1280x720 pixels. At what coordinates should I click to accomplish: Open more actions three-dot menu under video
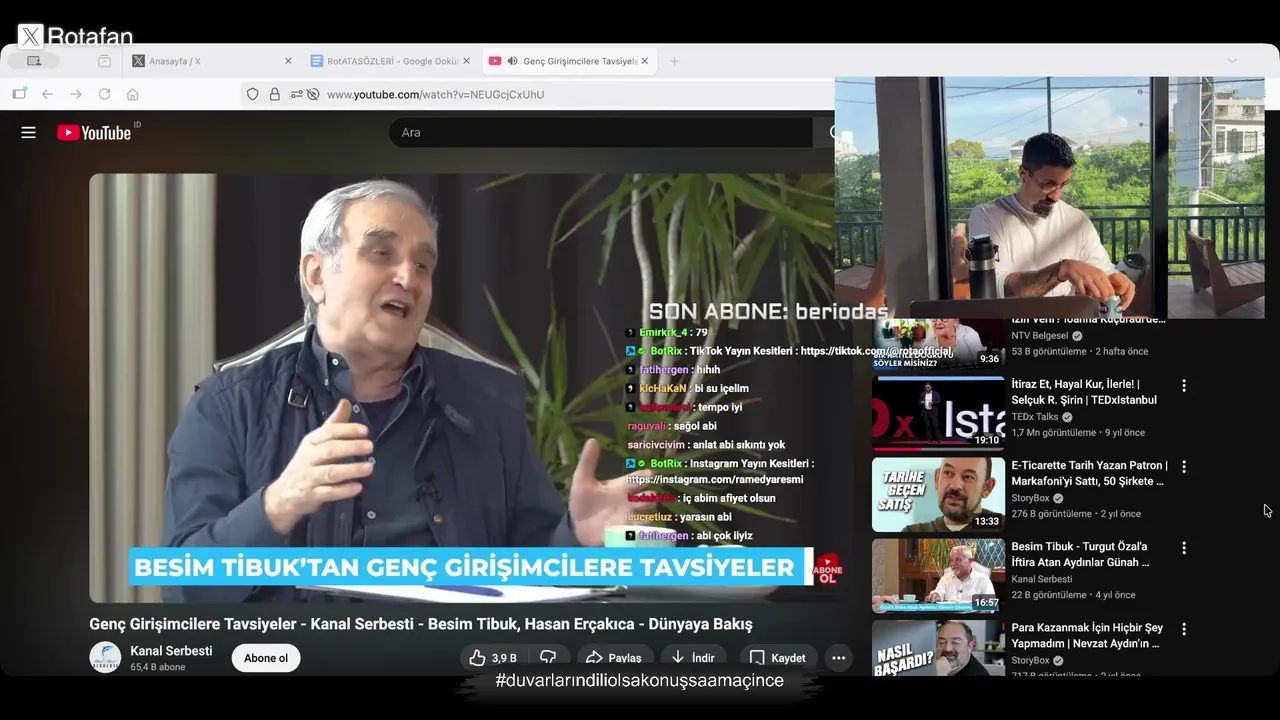click(x=839, y=658)
